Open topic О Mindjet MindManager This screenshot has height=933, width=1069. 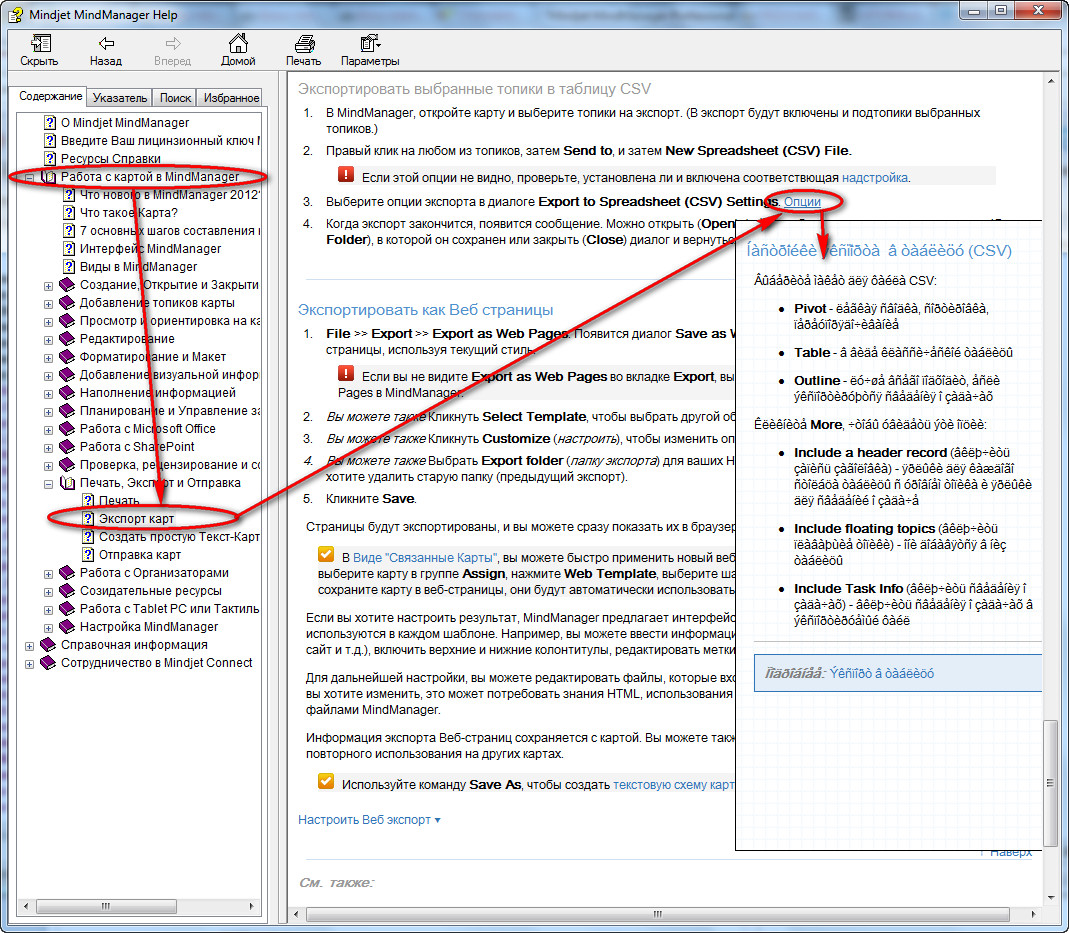(125, 123)
